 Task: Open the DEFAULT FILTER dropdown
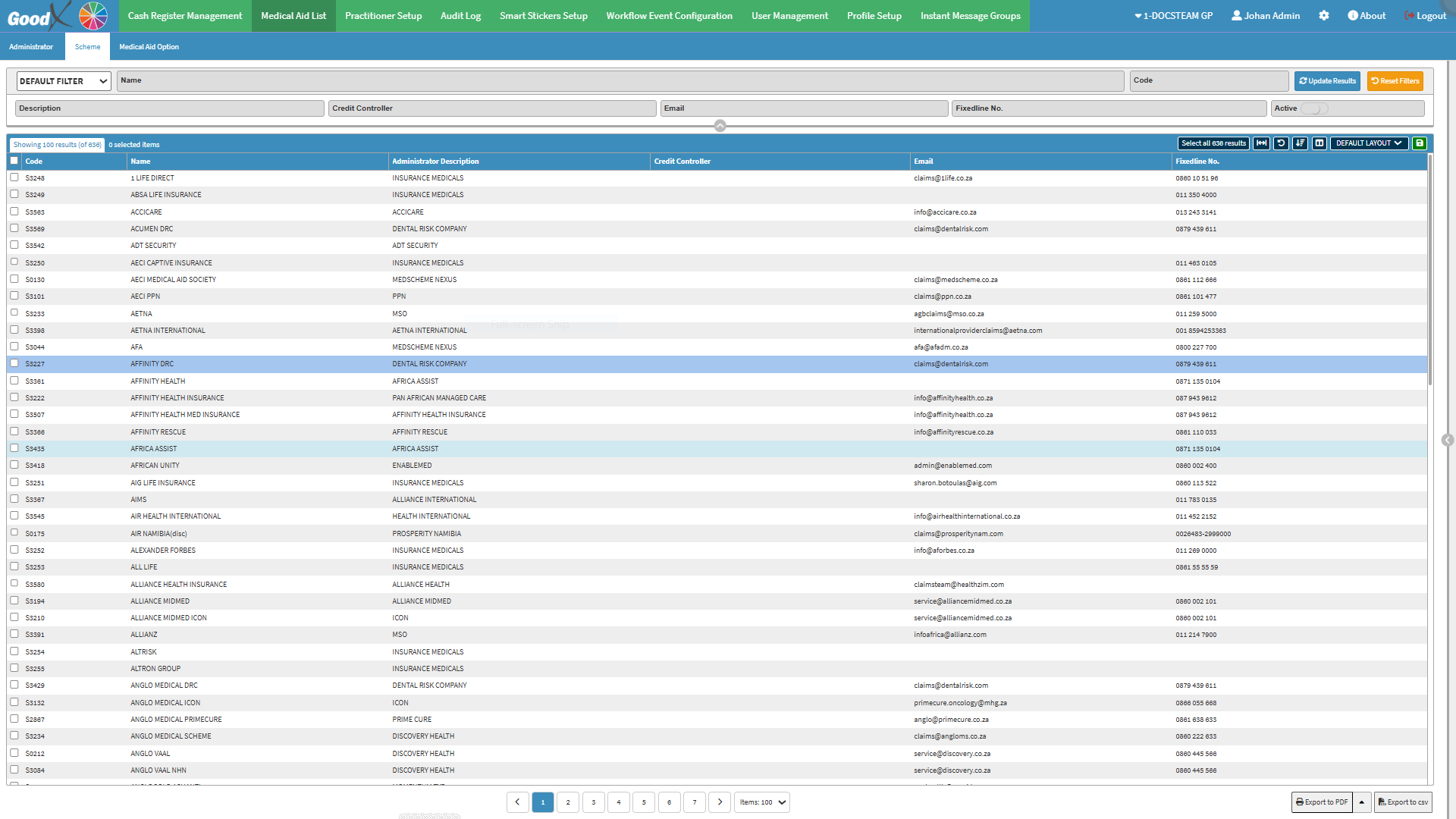point(64,81)
